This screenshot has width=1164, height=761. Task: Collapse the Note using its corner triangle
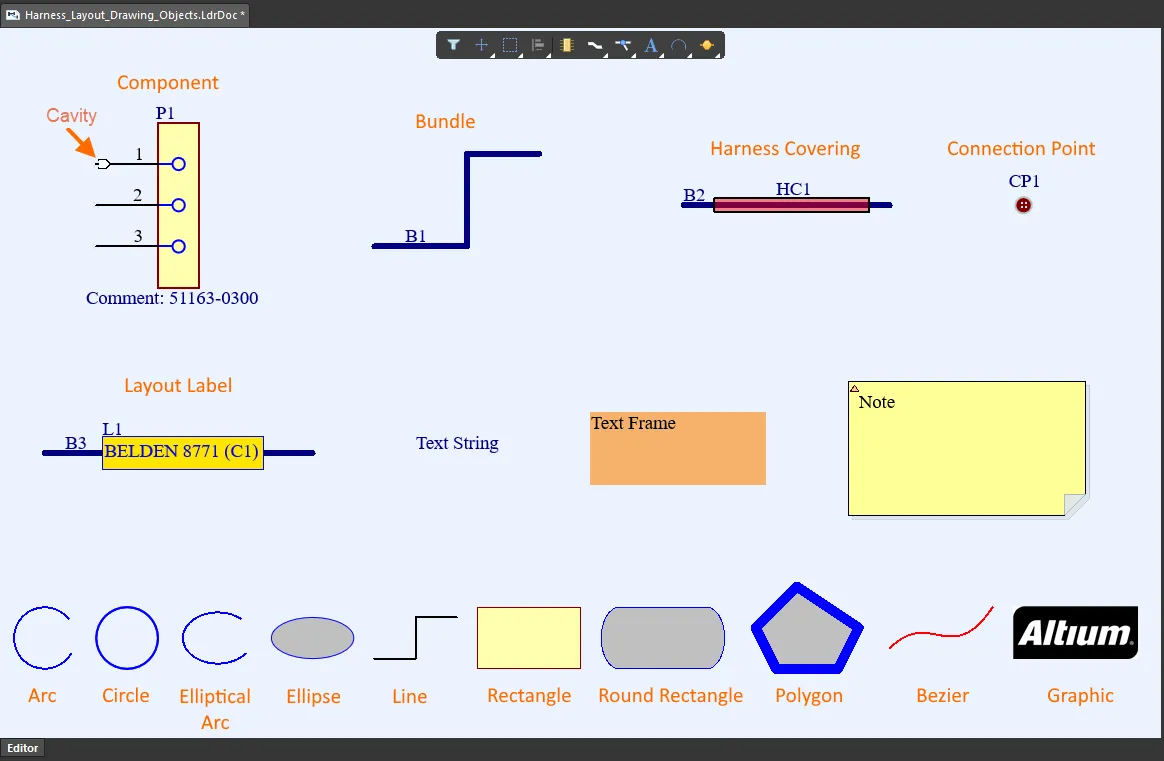854,388
